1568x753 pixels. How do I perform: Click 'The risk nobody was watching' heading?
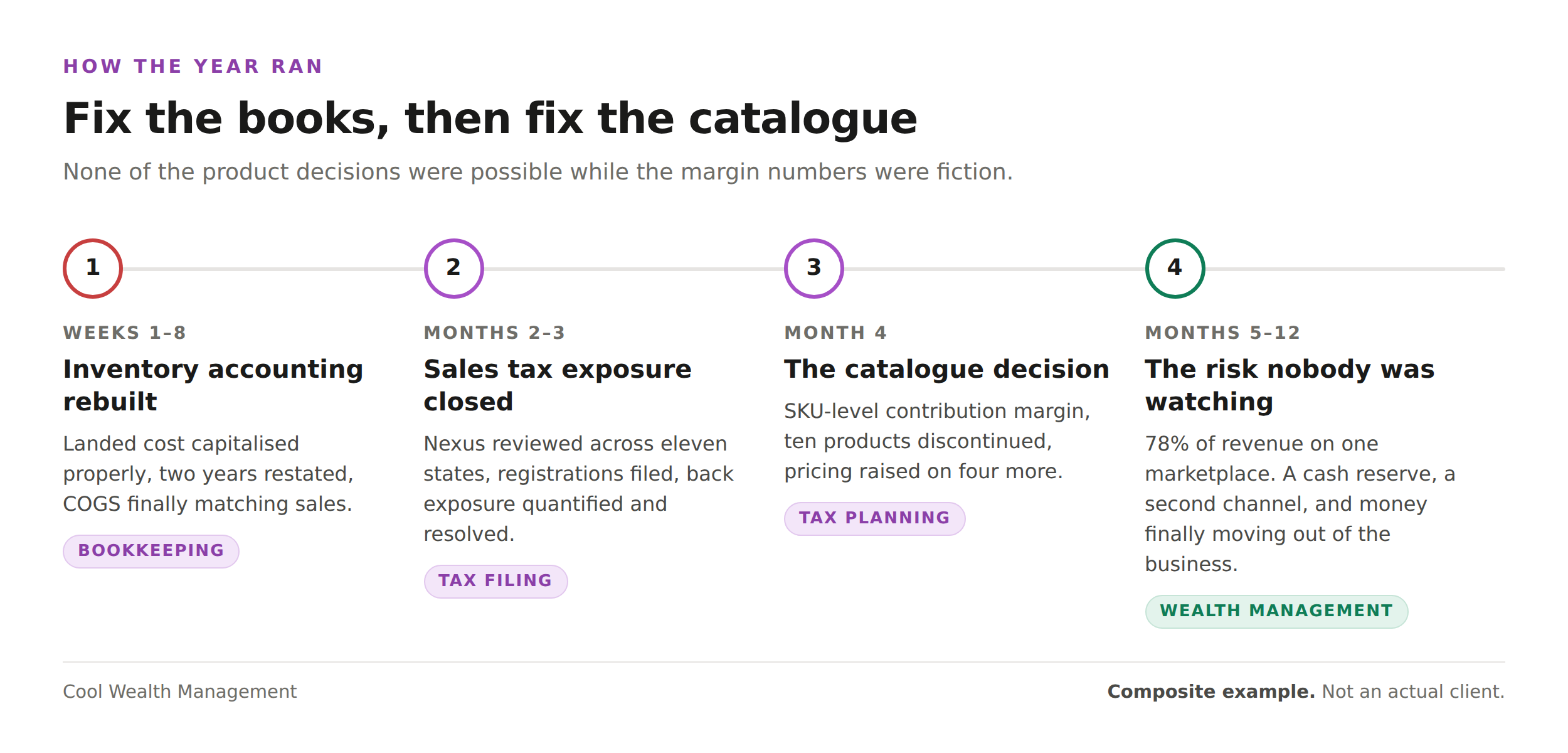(1290, 385)
